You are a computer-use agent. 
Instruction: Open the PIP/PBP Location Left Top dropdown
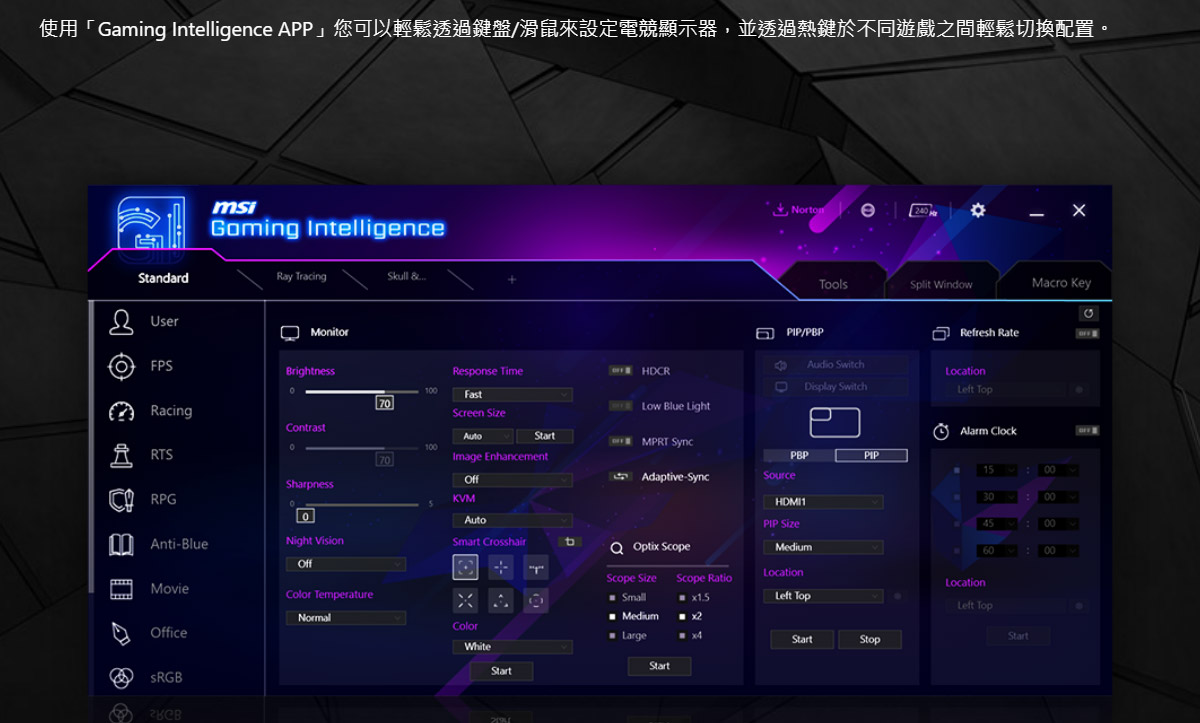(x=823, y=596)
